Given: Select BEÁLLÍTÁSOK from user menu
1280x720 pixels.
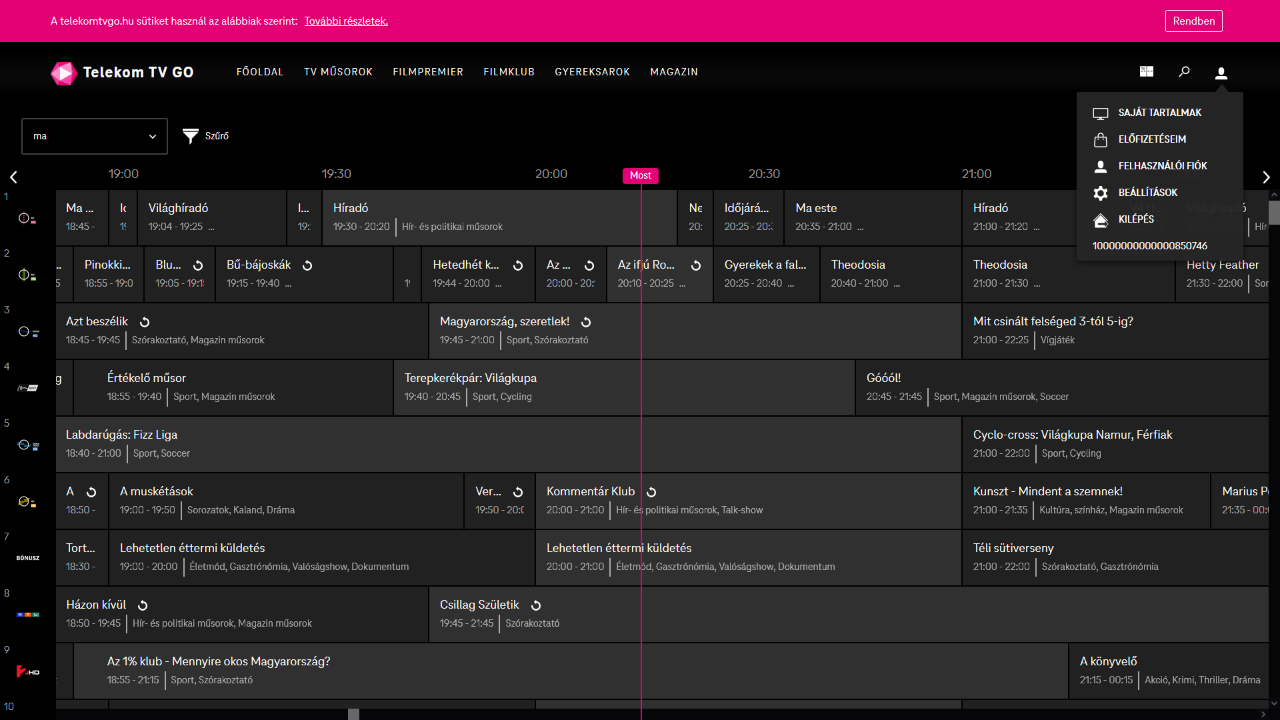Looking at the screenshot, I should tap(1147, 193).
